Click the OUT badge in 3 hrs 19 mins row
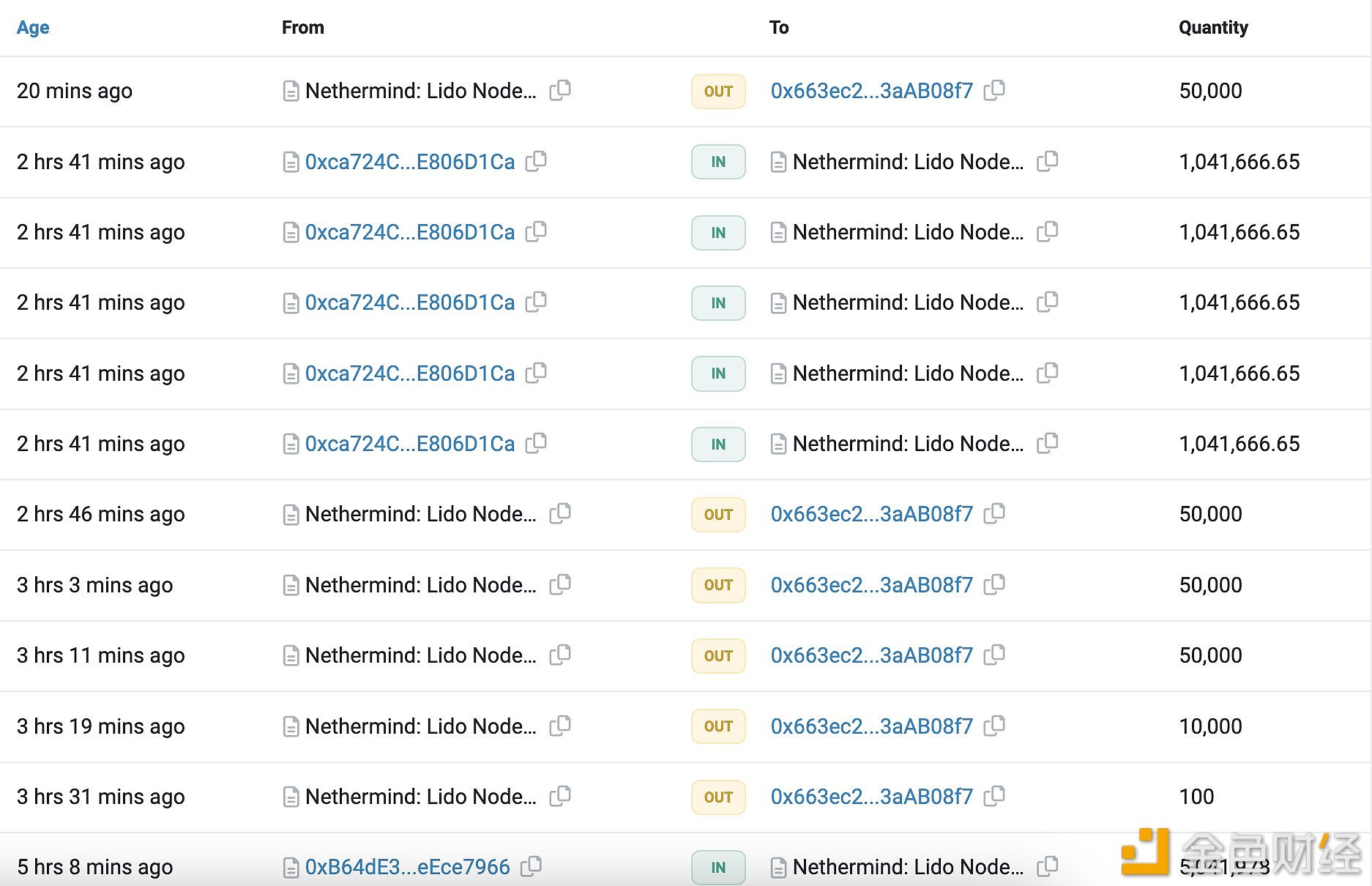1372x886 pixels. [x=718, y=726]
